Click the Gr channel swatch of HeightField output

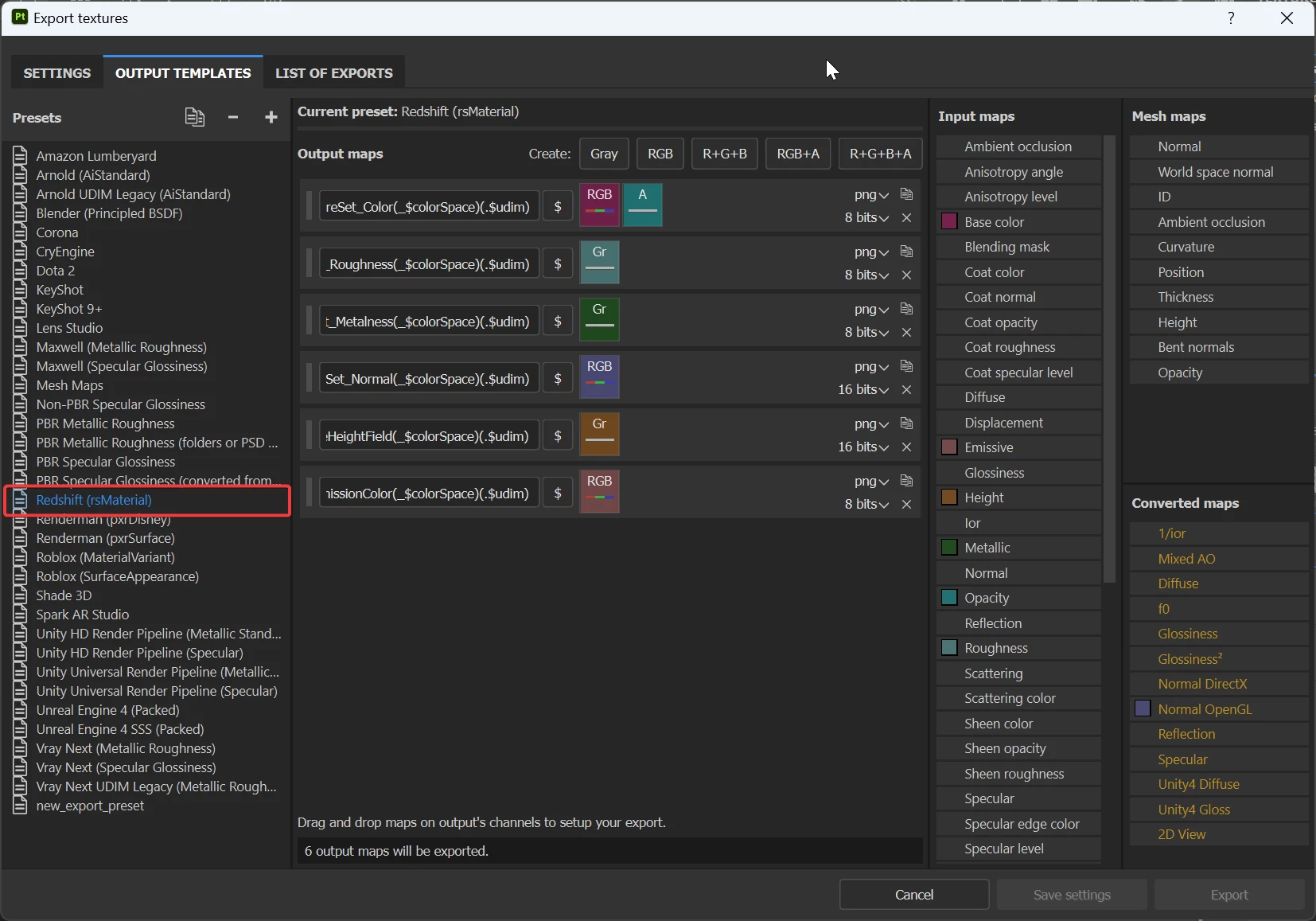tap(600, 434)
